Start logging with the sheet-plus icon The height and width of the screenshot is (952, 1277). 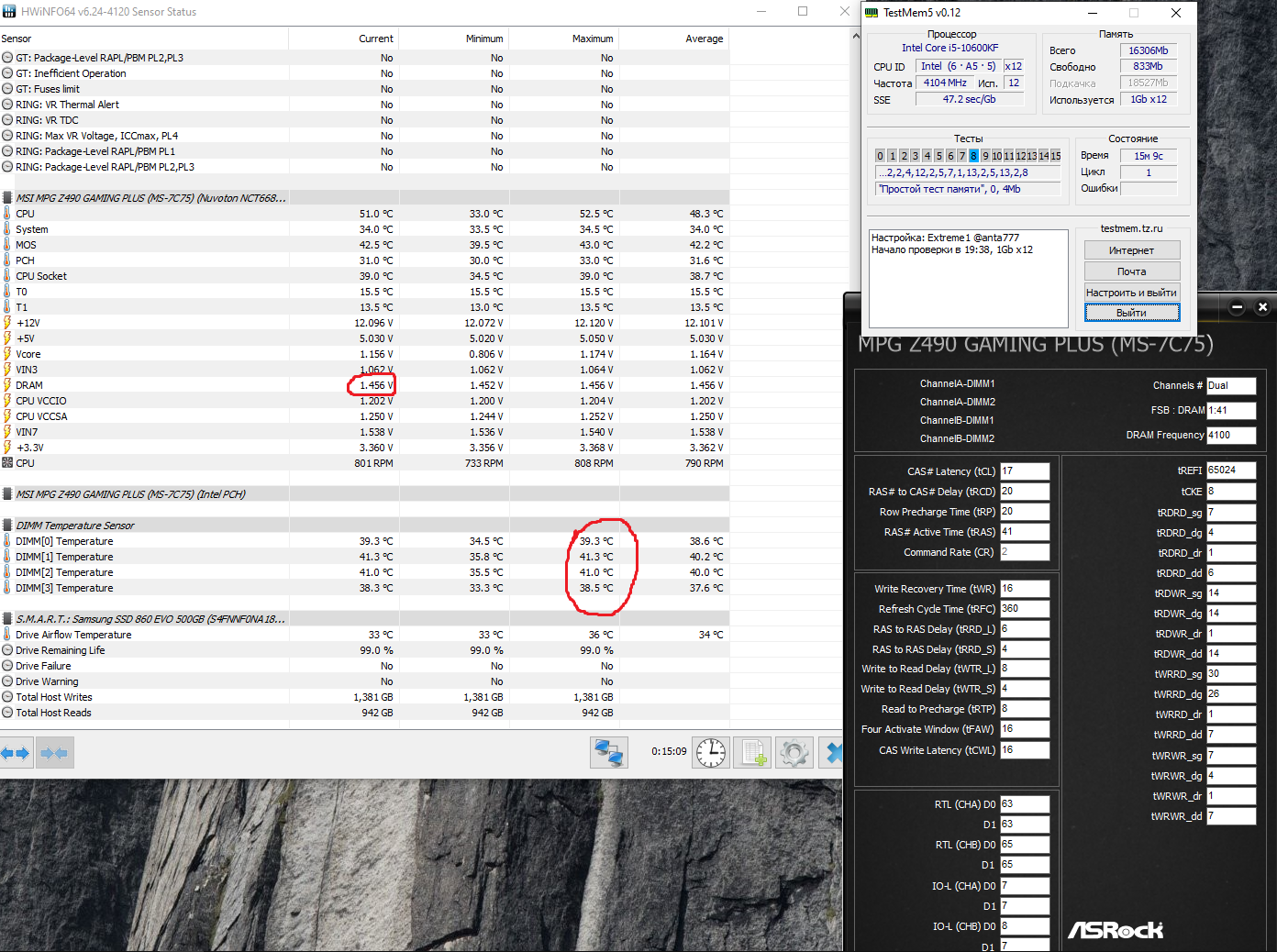click(754, 753)
